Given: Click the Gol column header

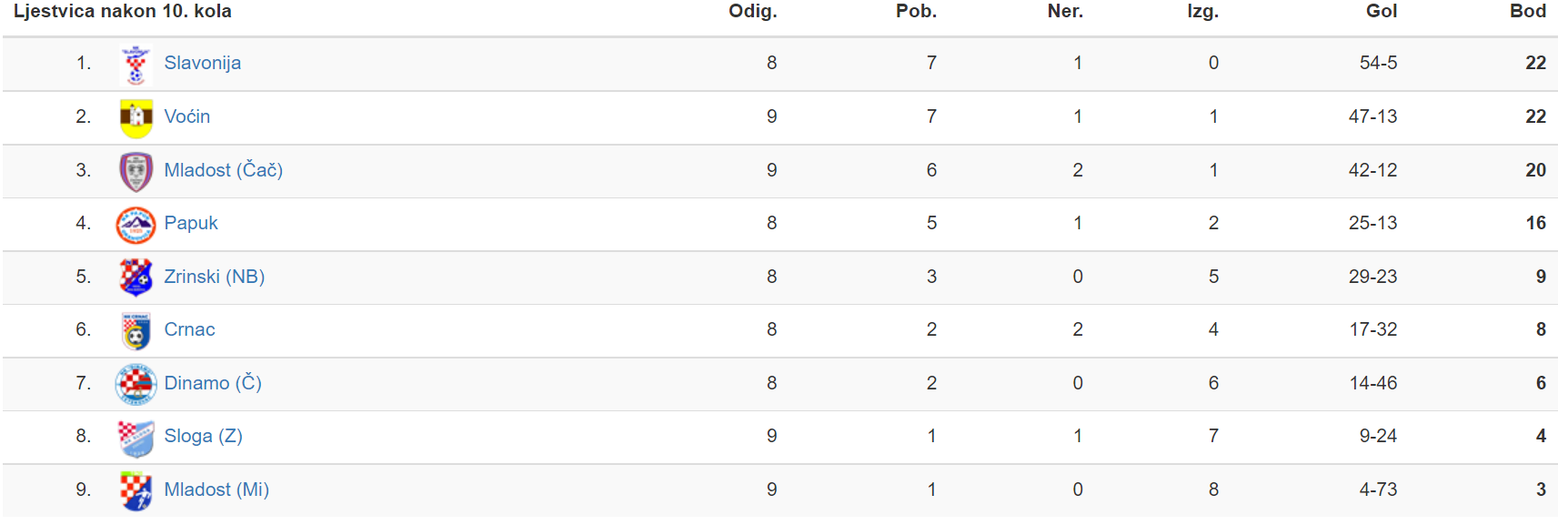Looking at the screenshot, I should [1382, 11].
